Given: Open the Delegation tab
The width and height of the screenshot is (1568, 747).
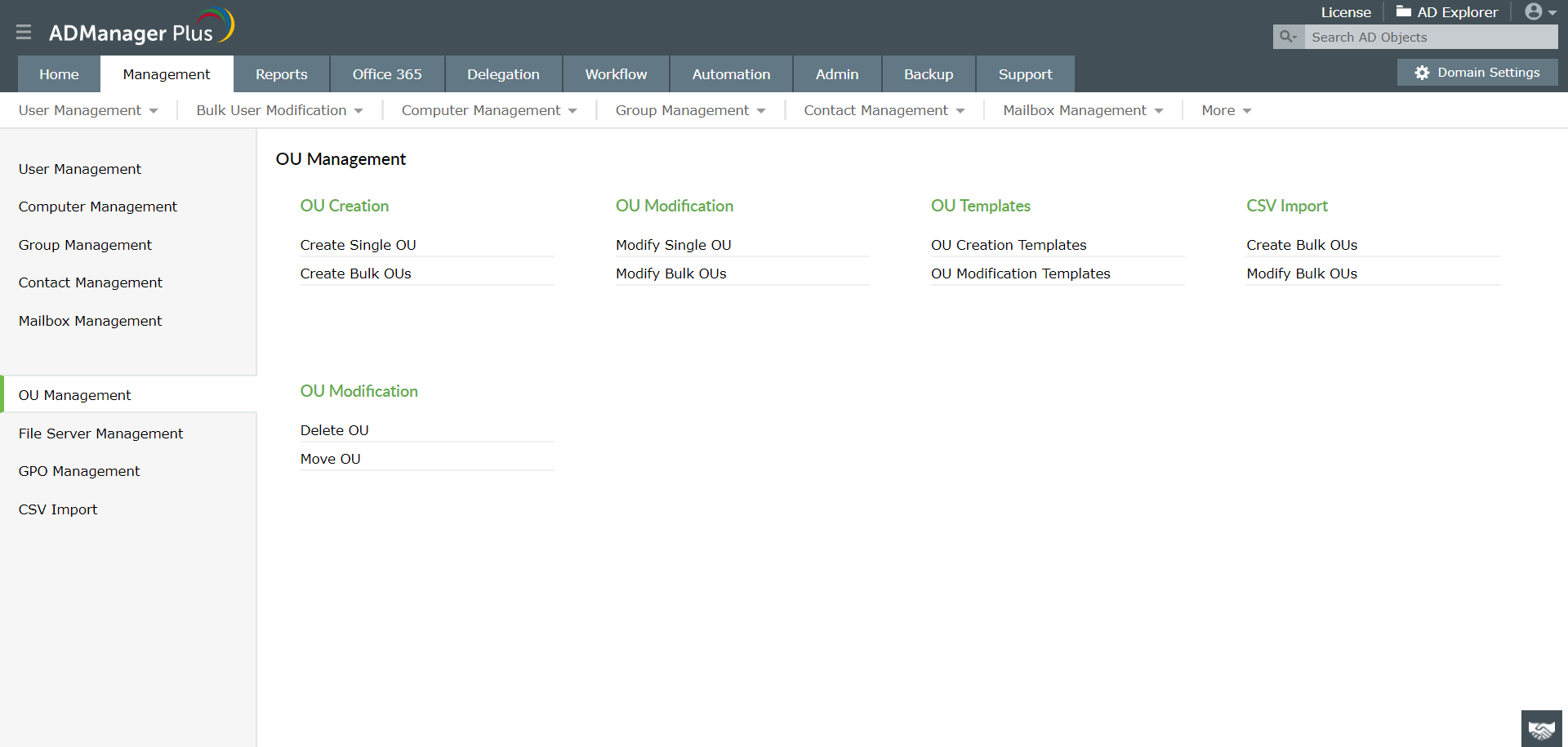Looking at the screenshot, I should [503, 74].
